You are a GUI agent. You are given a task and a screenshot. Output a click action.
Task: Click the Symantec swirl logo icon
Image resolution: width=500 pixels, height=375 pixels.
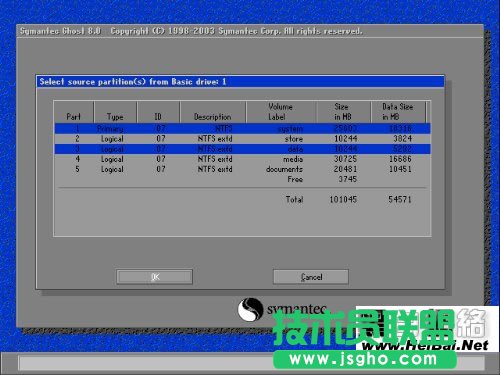pyautogui.click(x=250, y=309)
